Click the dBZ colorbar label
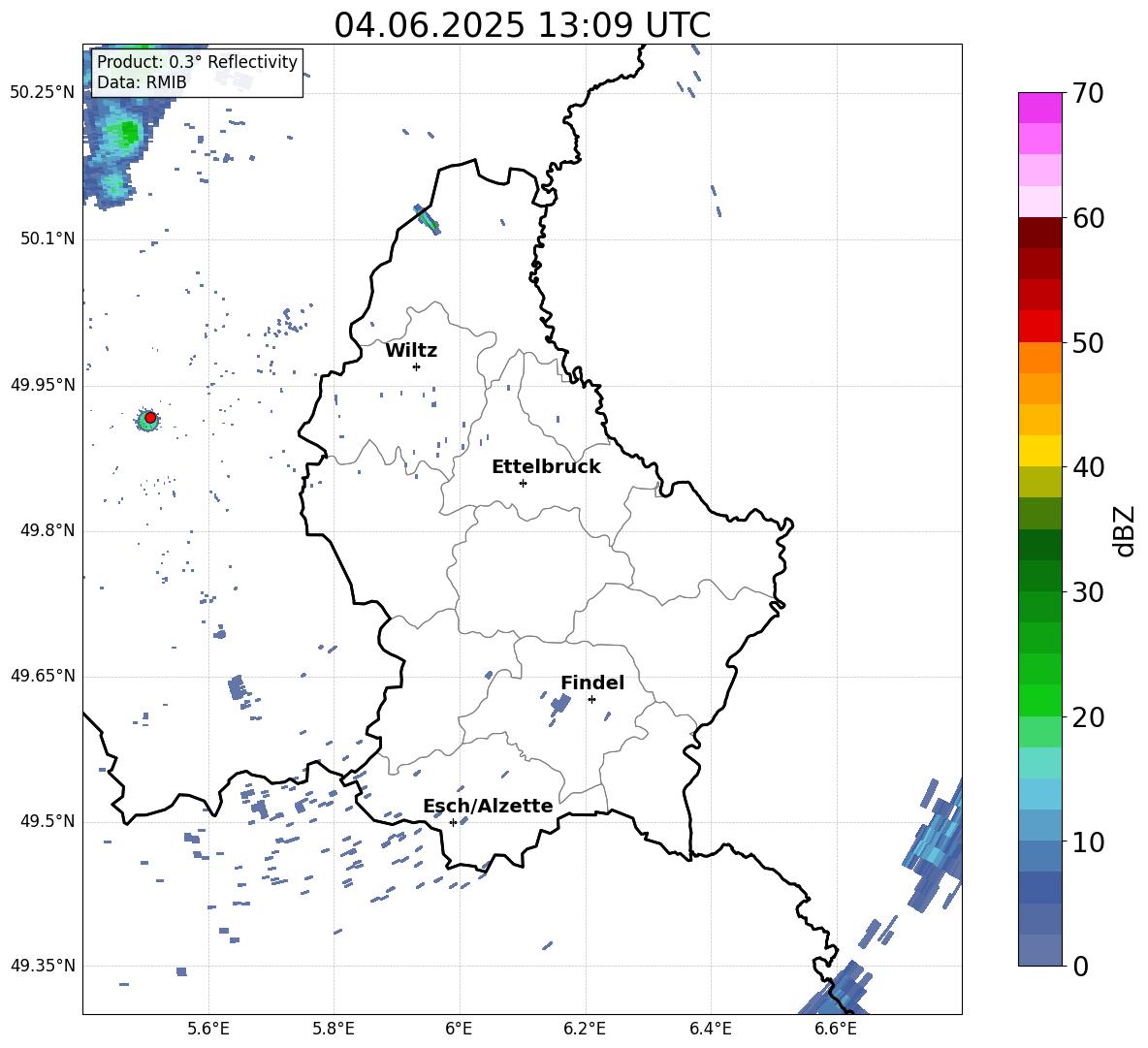This screenshot has height=1048, width=1148. pyautogui.click(x=1126, y=530)
